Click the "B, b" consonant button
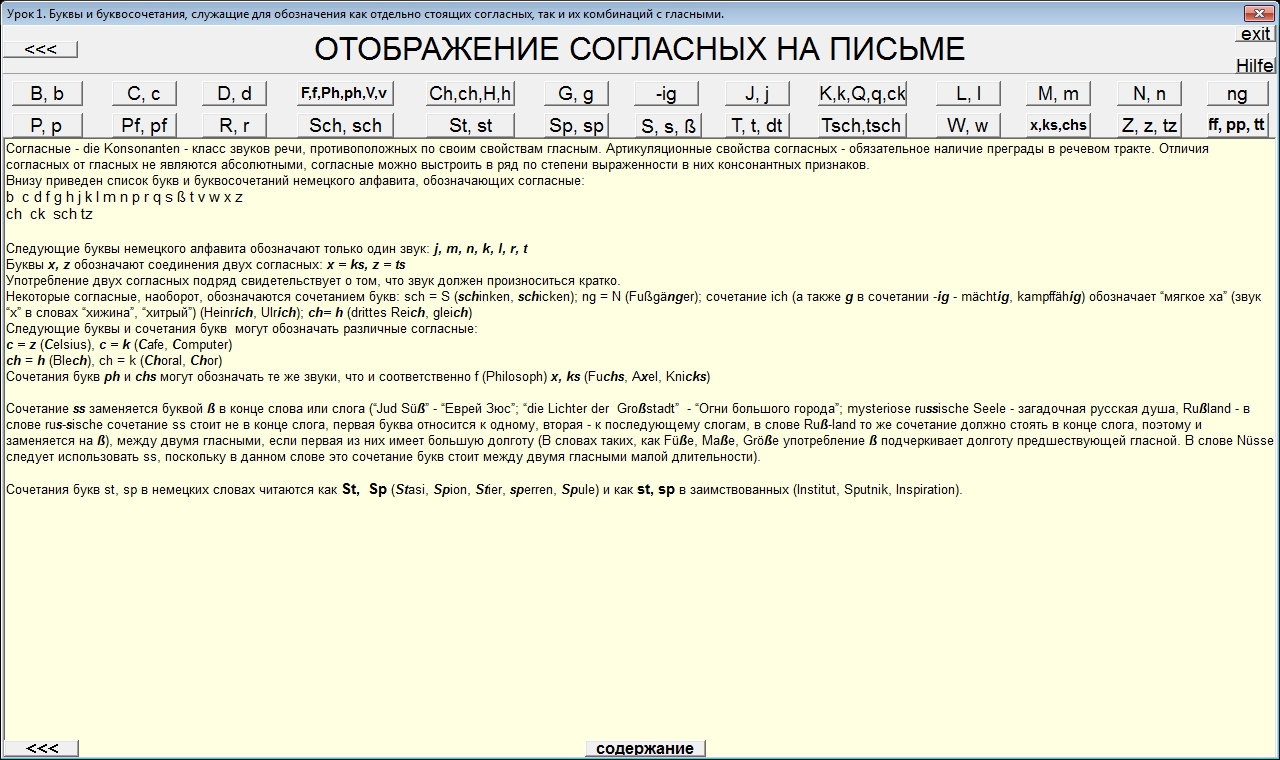The height and width of the screenshot is (760, 1280). [x=47, y=94]
